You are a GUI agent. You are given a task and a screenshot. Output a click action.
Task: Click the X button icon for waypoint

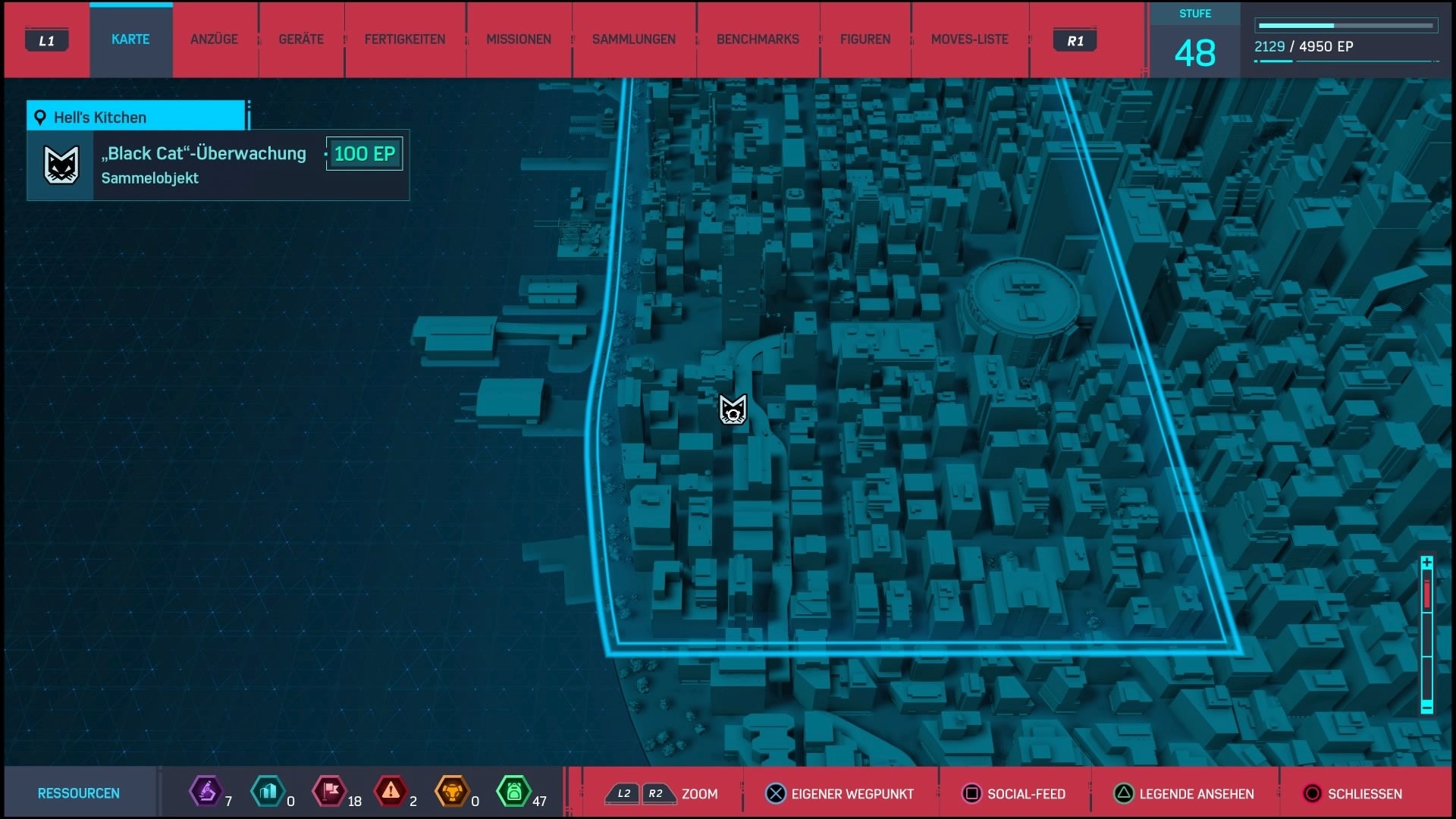(776, 793)
